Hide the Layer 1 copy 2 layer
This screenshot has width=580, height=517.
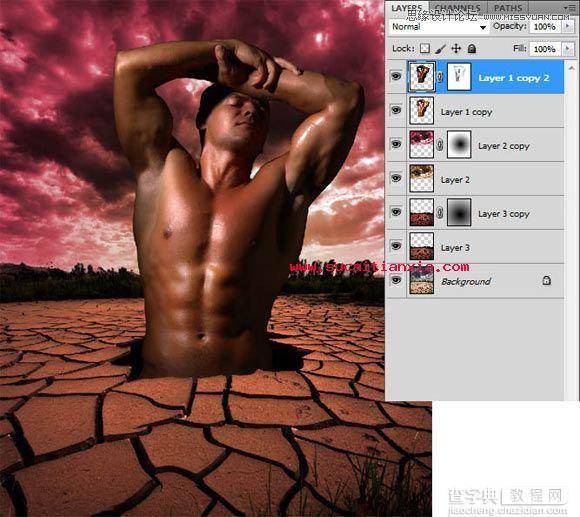tap(396, 77)
